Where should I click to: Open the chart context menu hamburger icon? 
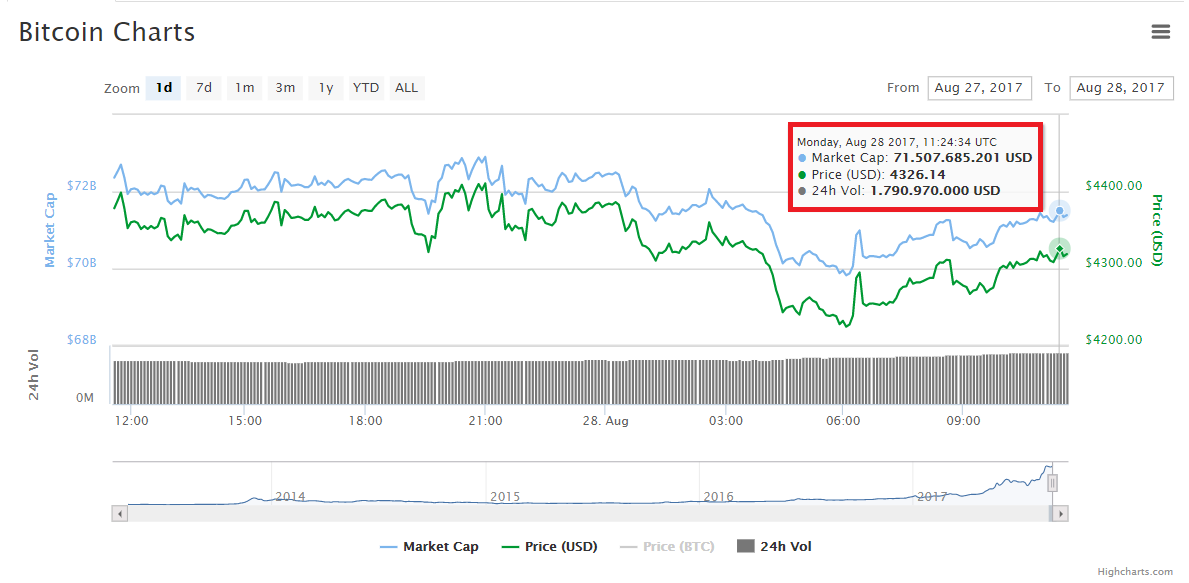point(1160,32)
